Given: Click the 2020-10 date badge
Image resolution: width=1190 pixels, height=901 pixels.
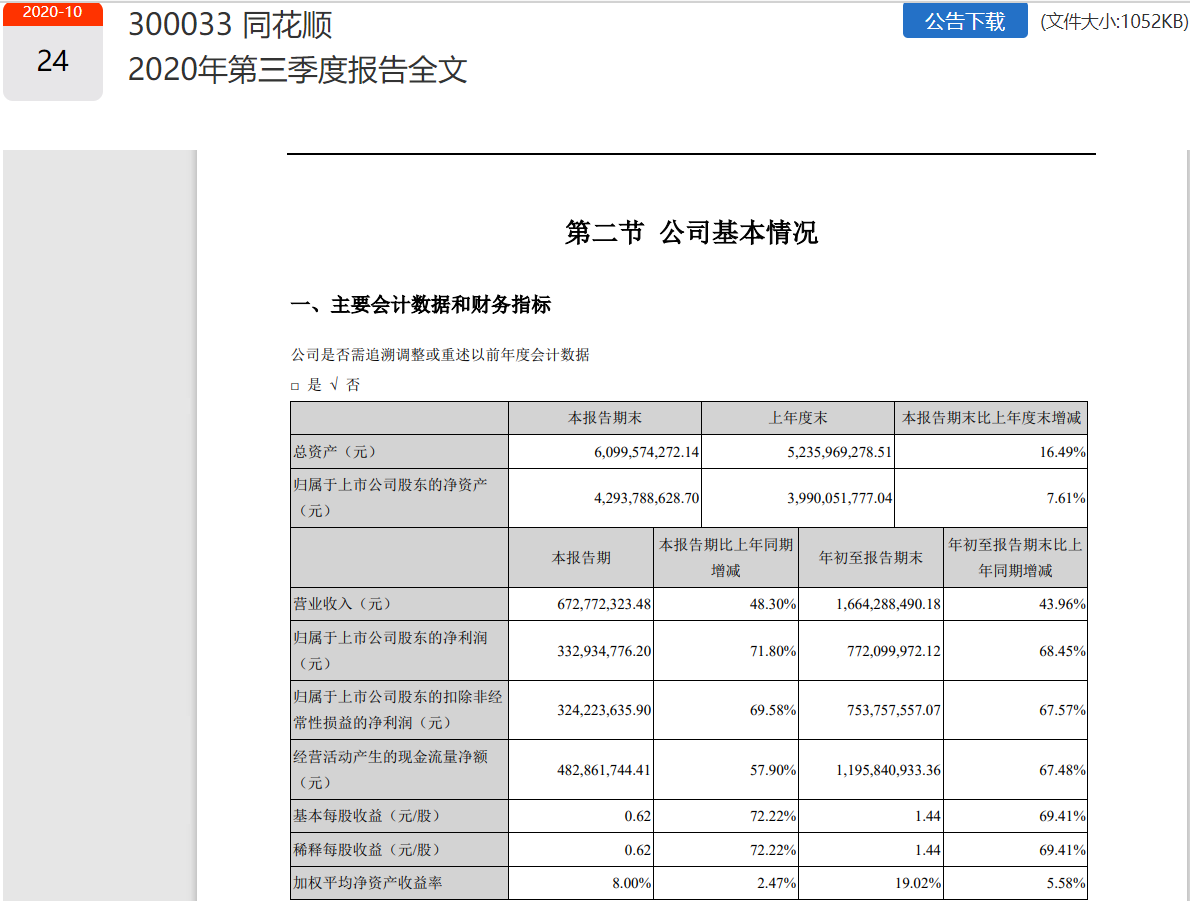Looking at the screenshot, I should click(x=52, y=13).
